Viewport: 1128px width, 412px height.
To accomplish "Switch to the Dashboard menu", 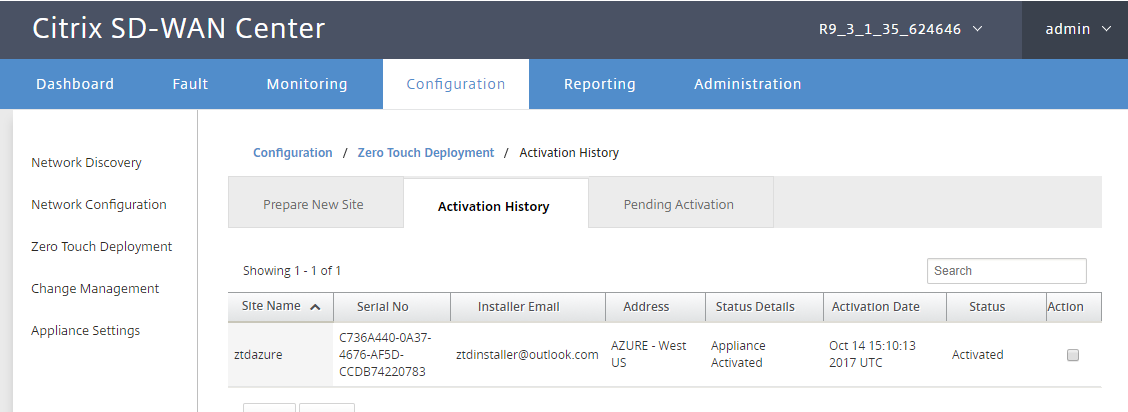I will [x=75, y=84].
